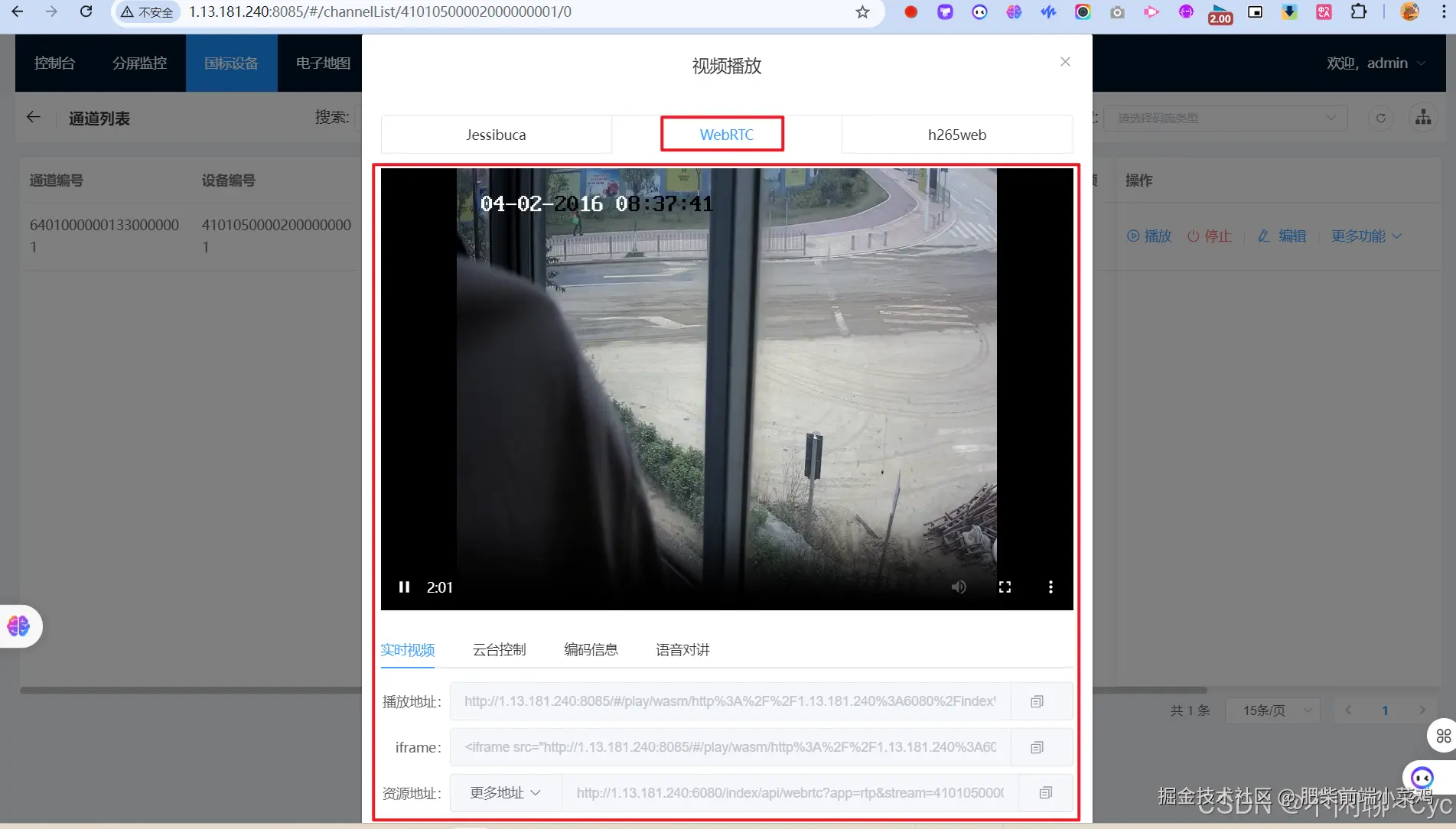Select the device number 41010500002000000001 cell
1456x829 pixels.
click(276, 236)
